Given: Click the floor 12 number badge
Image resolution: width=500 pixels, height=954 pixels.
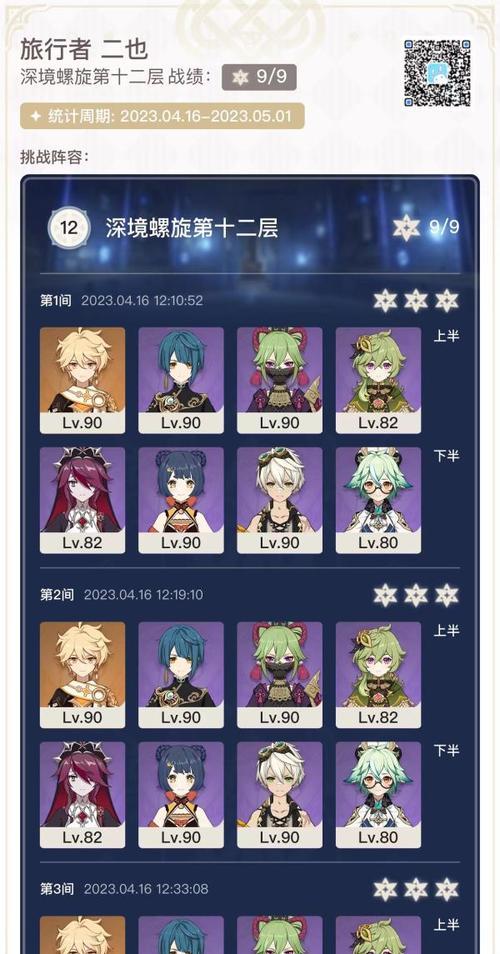Looking at the screenshot, I should (x=69, y=228).
